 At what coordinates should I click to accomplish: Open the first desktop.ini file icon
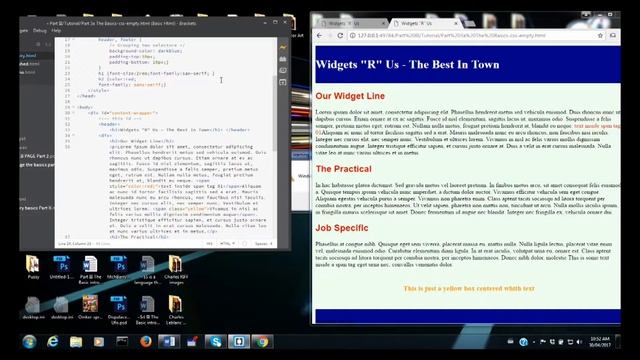pyautogui.click(x=33, y=308)
